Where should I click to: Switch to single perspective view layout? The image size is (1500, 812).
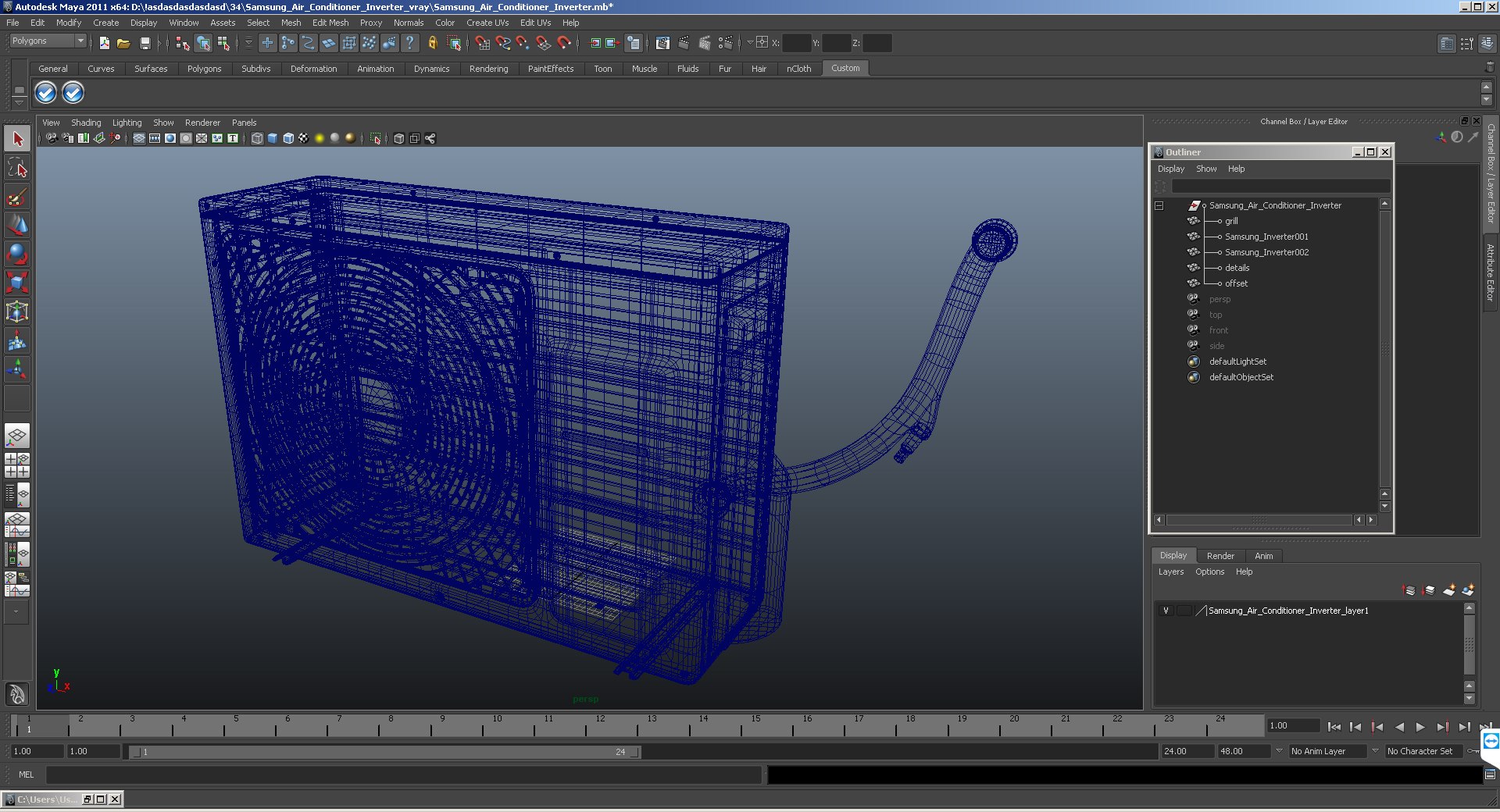[17, 436]
